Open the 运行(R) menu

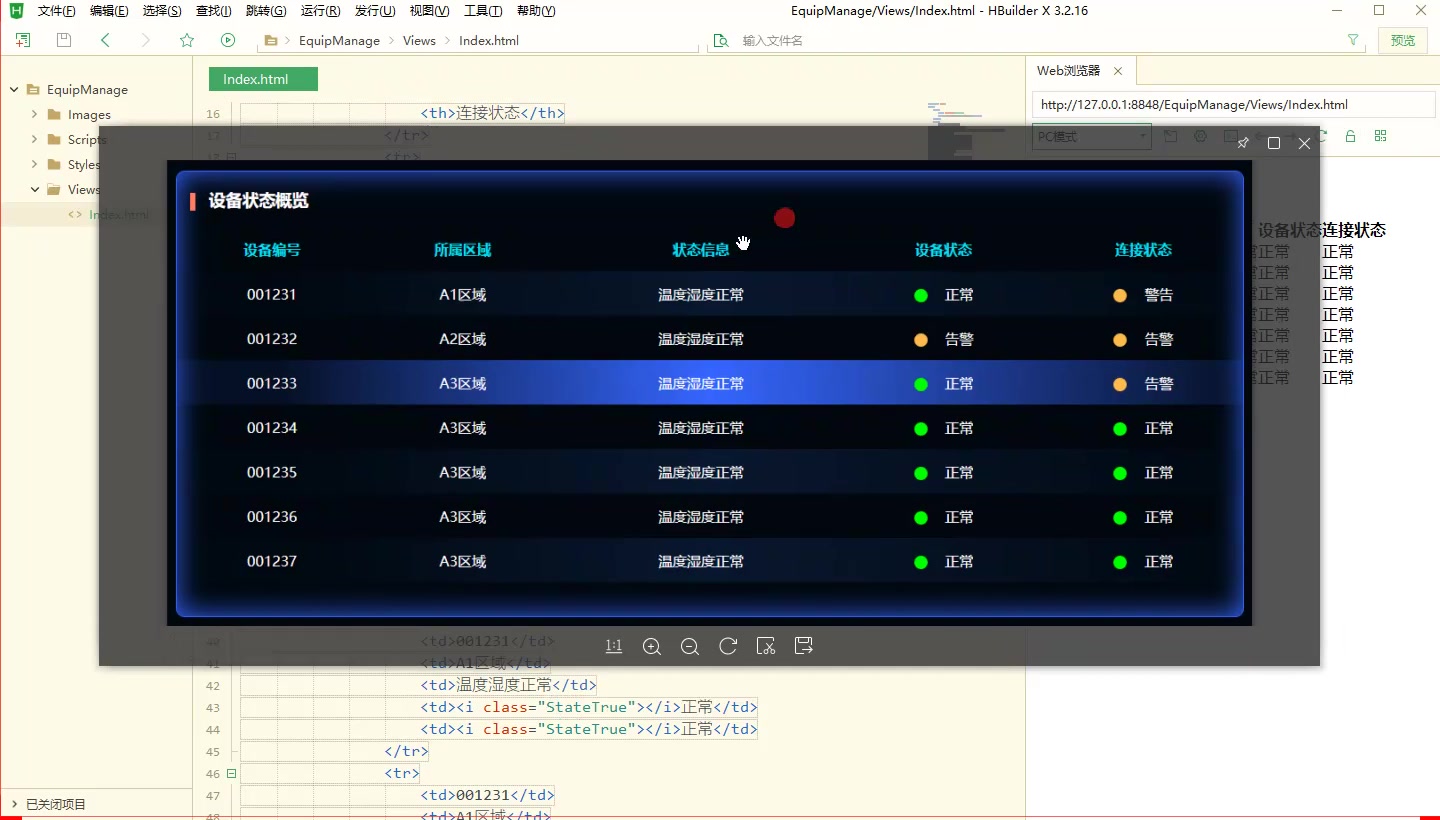pyautogui.click(x=320, y=11)
